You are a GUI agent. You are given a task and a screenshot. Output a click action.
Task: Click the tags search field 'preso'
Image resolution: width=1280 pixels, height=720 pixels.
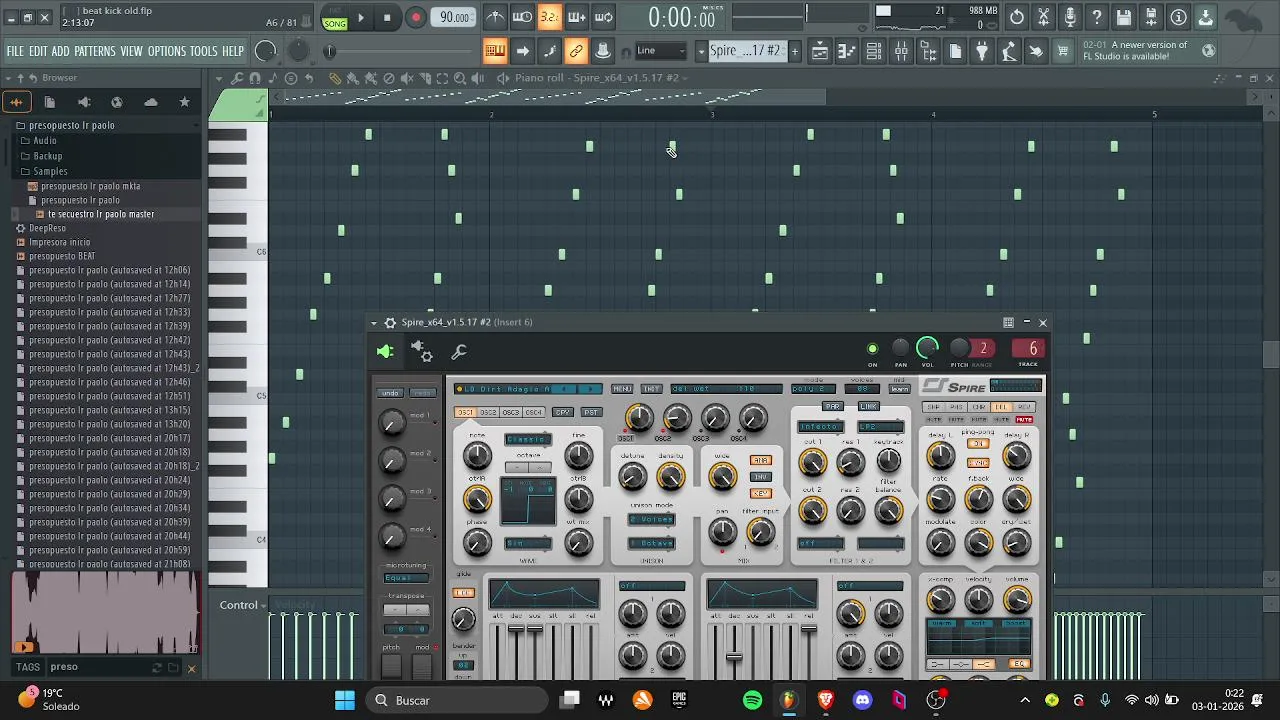98,667
